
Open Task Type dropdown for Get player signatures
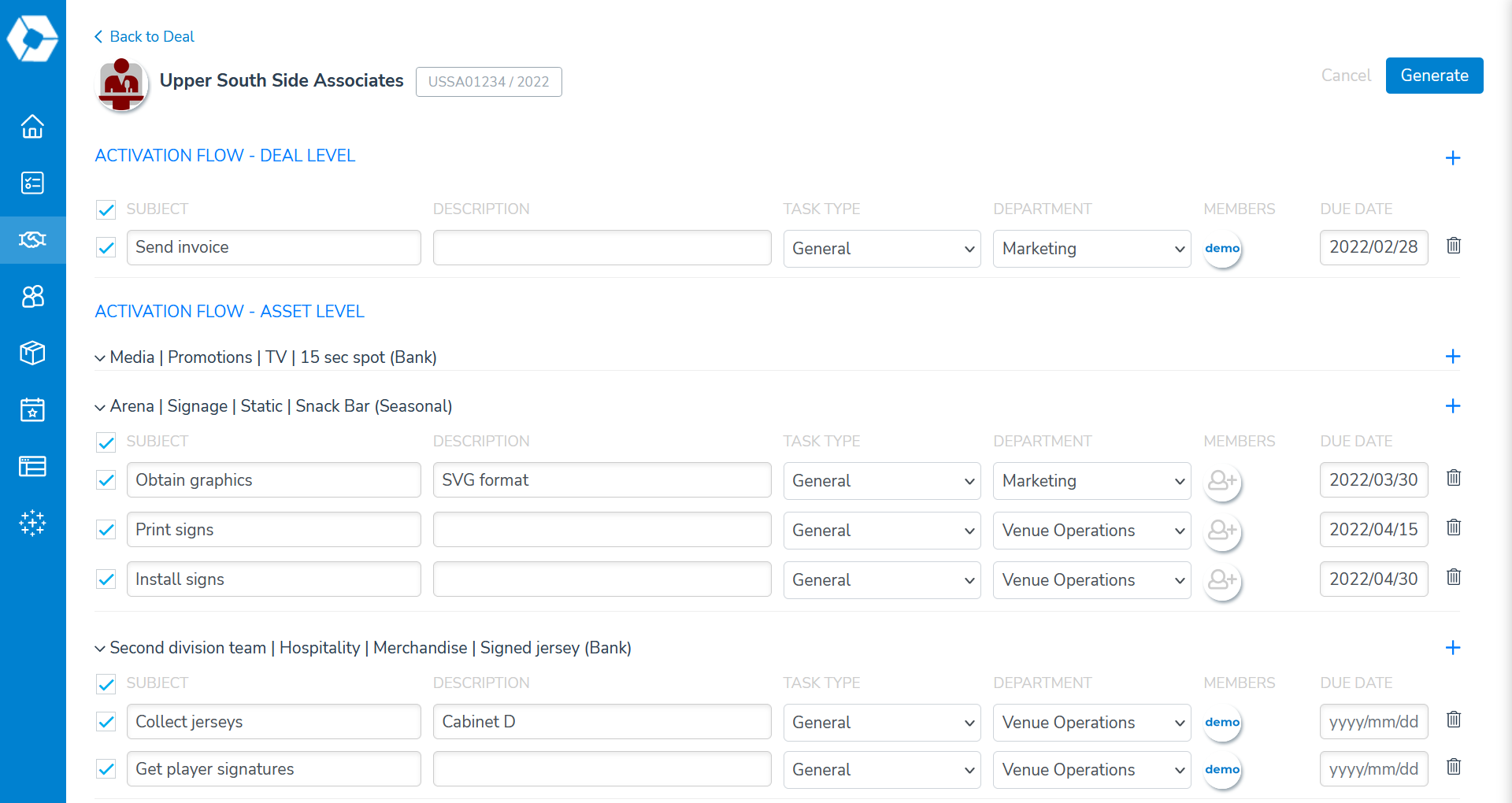pyautogui.click(x=882, y=770)
